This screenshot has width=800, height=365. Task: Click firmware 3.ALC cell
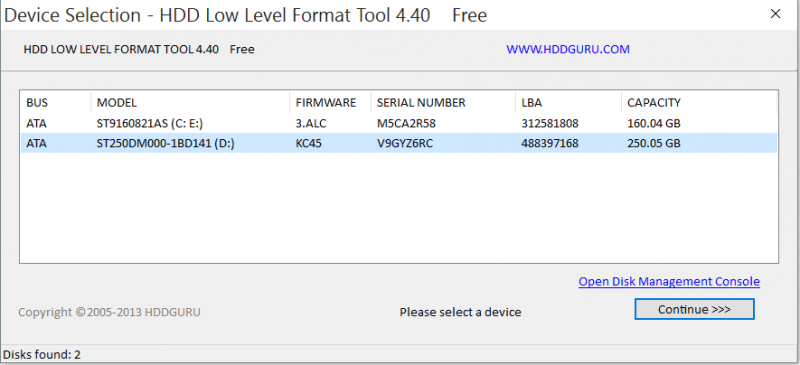311,123
